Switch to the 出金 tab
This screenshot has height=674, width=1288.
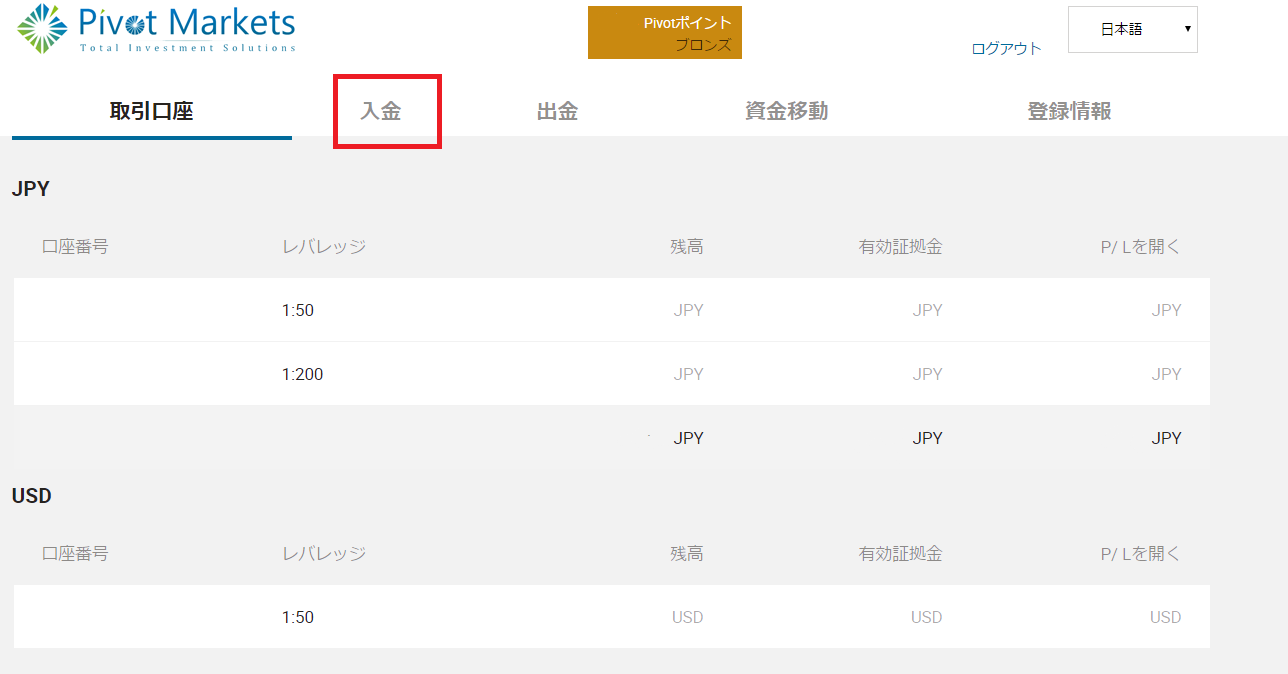point(557,111)
